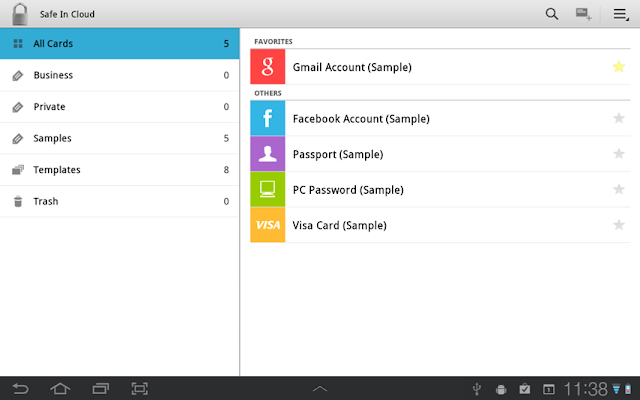Select the Business label

click(120, 75)
